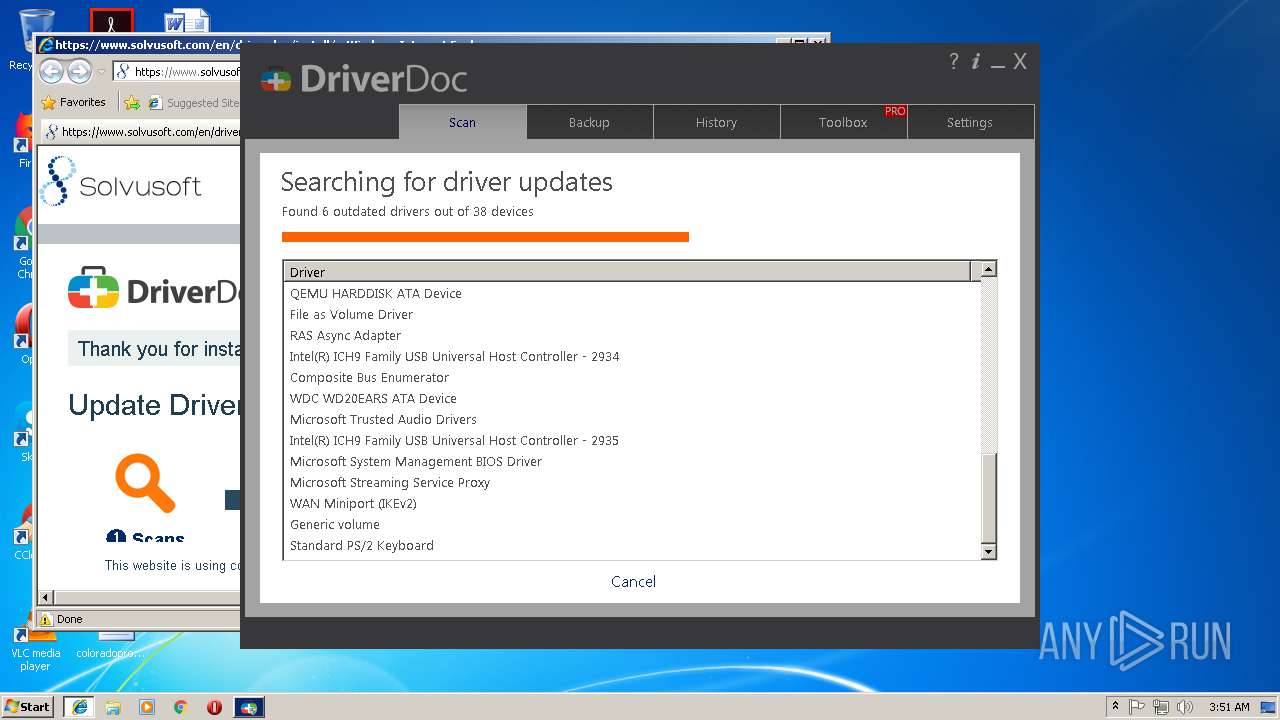Open Adobe Acrobat desktop icon
This screenshot has width=1280, height=720.
(x=111, y=20)
